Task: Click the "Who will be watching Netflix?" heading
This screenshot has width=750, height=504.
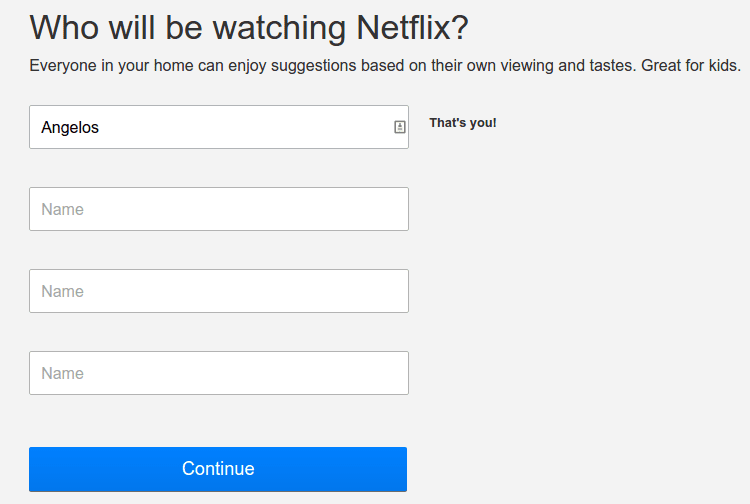Action: click(x=249, y=27)
